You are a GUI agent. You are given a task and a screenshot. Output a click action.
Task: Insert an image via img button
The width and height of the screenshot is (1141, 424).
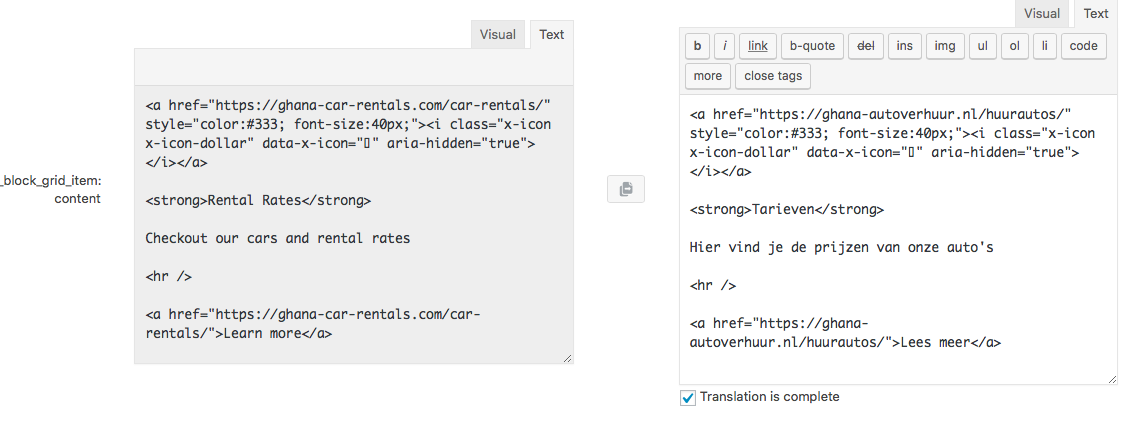[x=945, y=46]
